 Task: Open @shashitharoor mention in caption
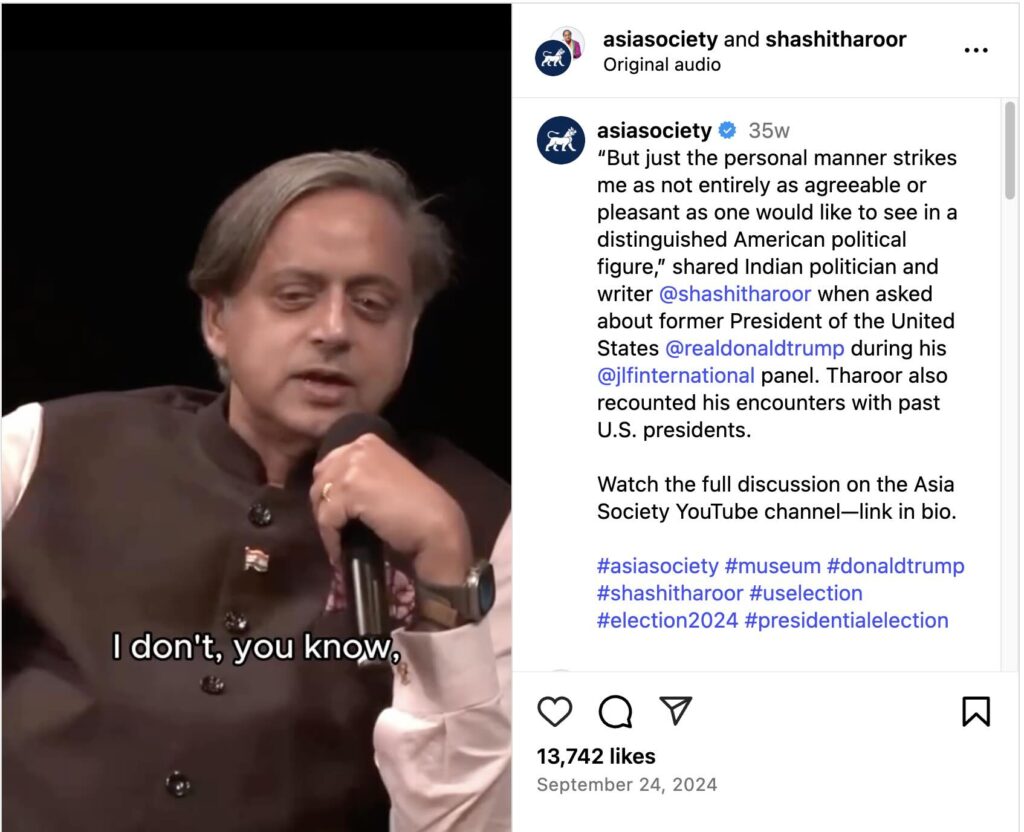click(x=735, y=294)
